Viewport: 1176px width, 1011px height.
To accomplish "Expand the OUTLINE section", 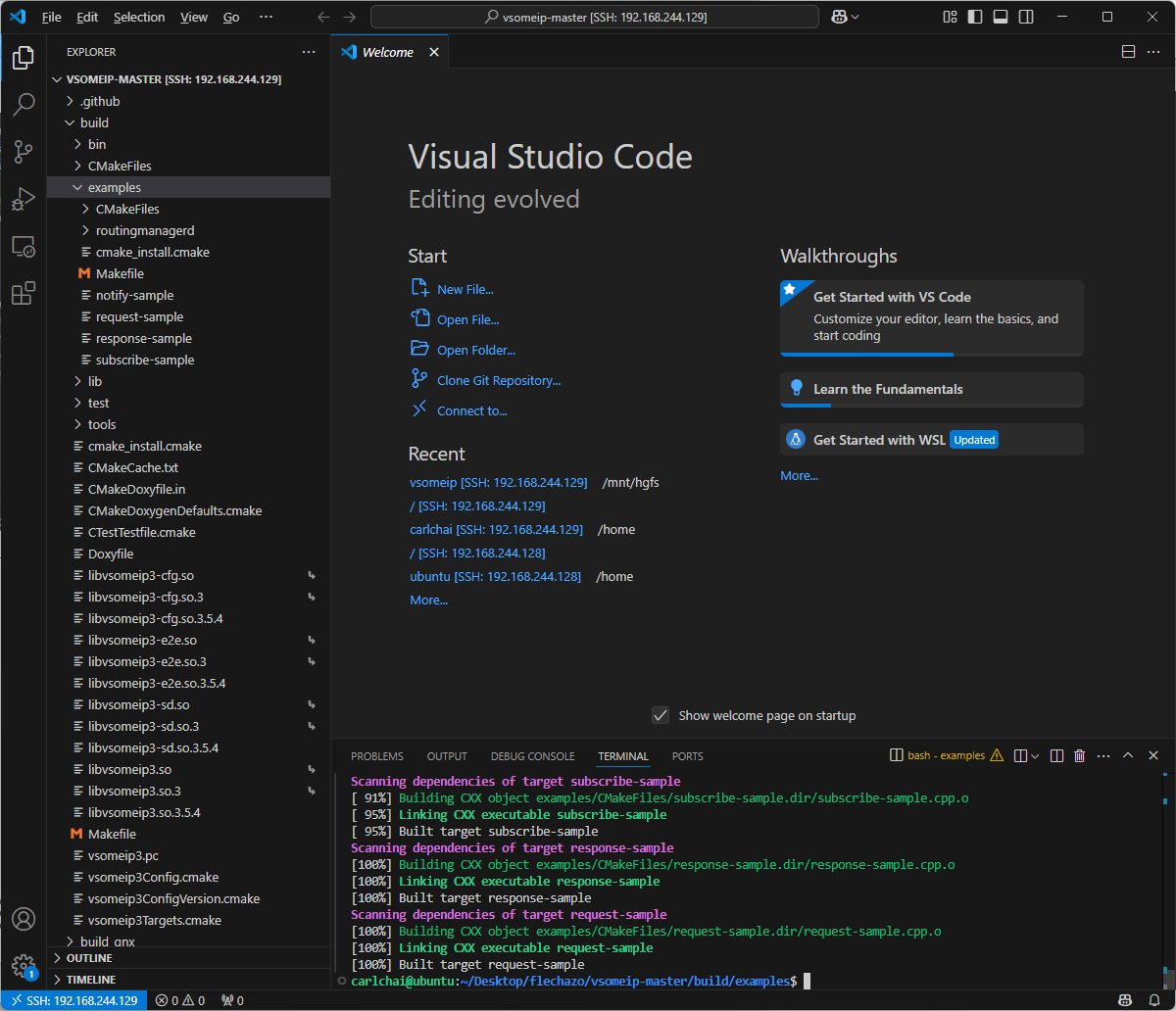I will [188, 958].
